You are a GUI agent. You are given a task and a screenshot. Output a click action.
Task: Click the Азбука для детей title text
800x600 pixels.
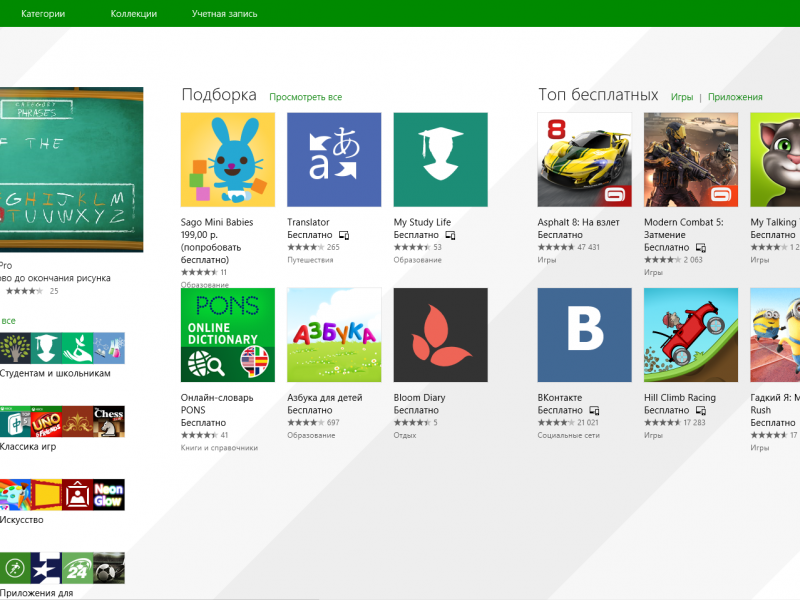(x=324, y=397)
